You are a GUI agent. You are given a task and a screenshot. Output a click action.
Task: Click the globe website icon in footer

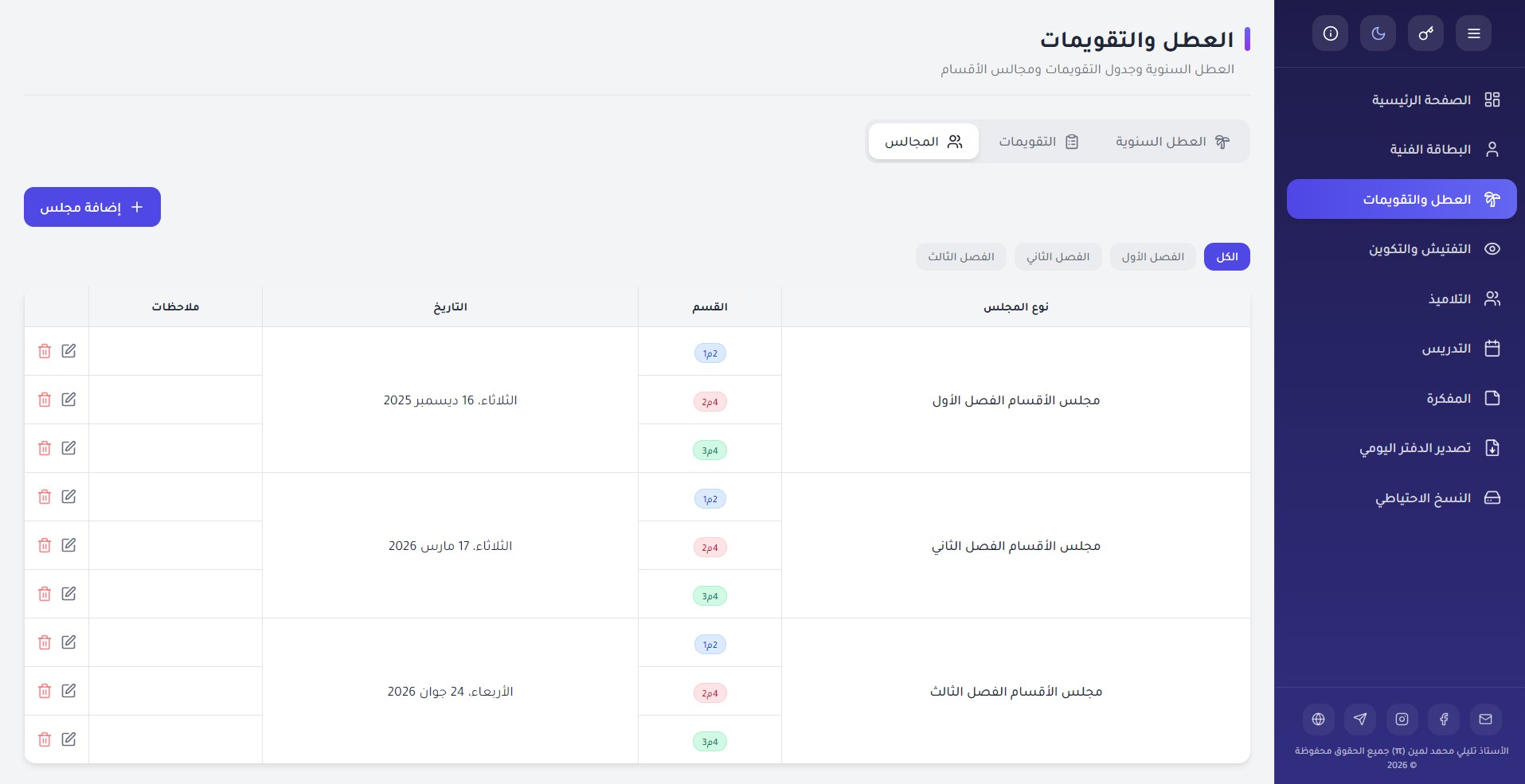[x=1318, y=719]
